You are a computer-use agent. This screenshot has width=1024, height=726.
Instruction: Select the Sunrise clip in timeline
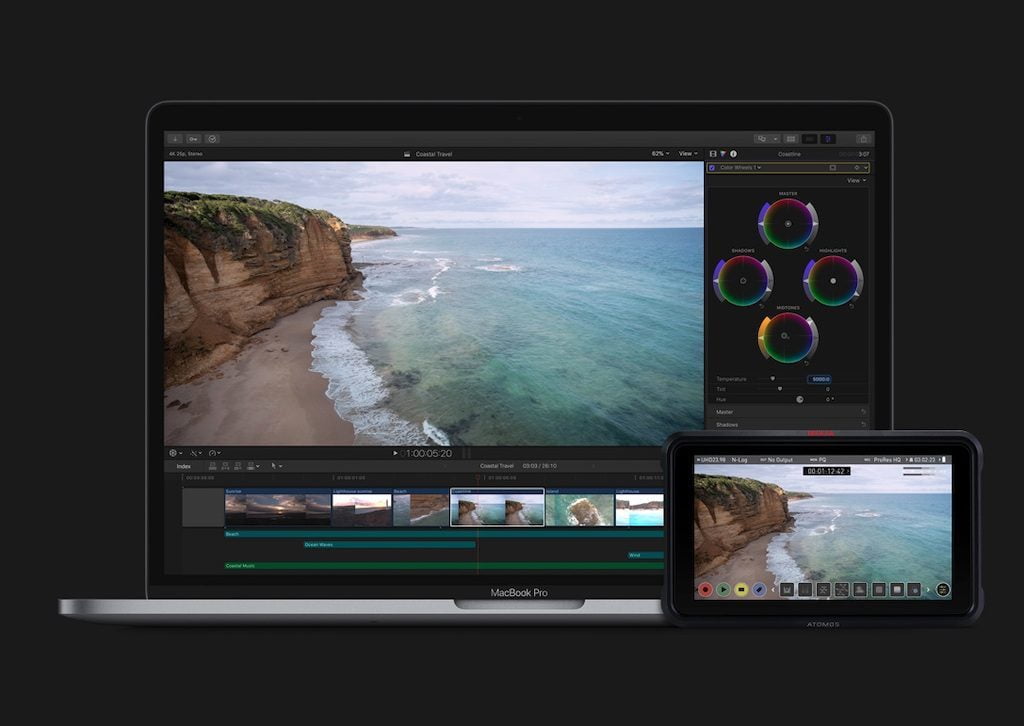pyautogui.click(x=278, y=507)
